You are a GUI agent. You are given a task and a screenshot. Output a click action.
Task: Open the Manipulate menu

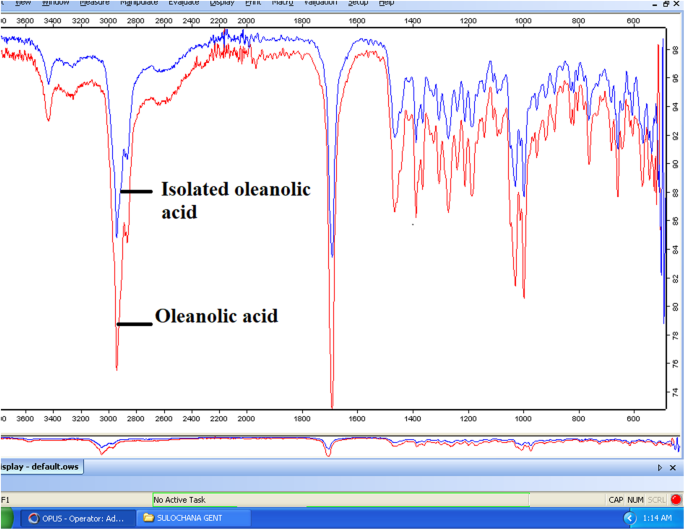(x=139, y=3)
